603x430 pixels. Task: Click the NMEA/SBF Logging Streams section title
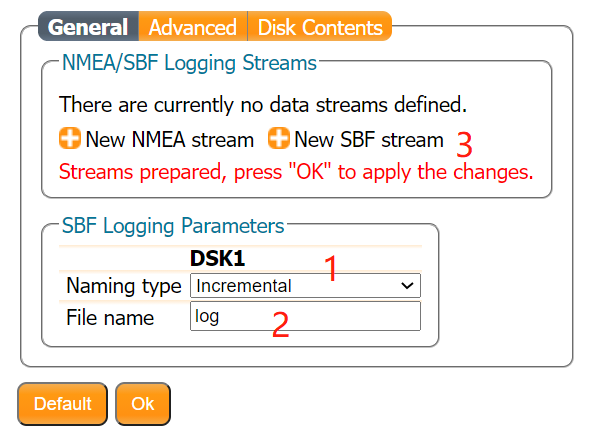tap(189, 63)
